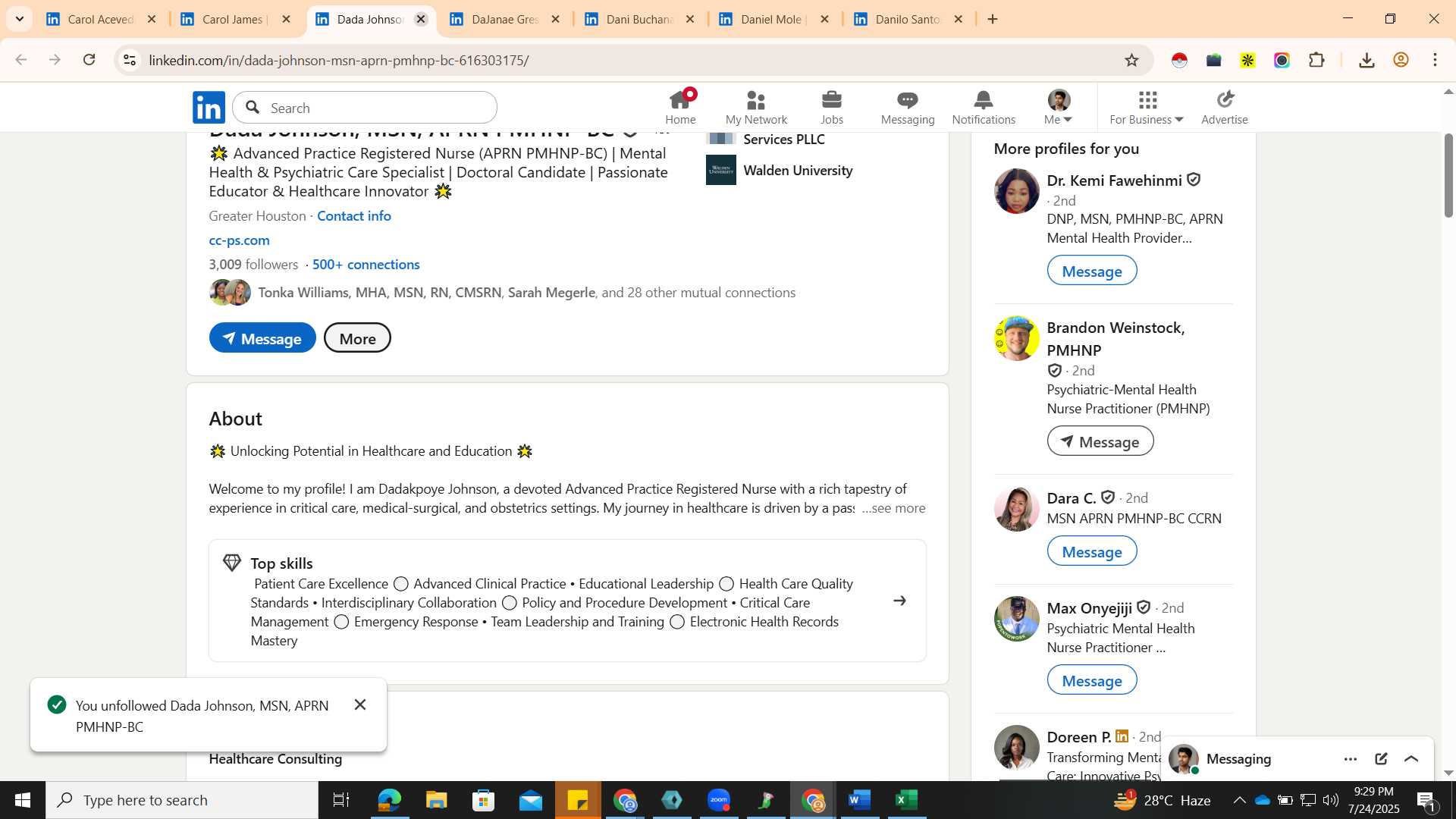Message Dada Johnson
This screenshot has width=1456, height=819.
262,338
